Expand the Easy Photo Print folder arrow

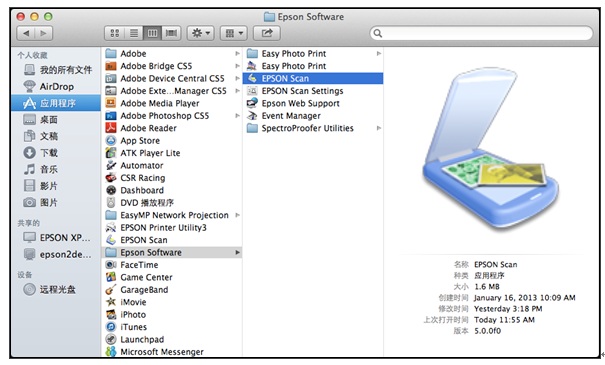379,54
